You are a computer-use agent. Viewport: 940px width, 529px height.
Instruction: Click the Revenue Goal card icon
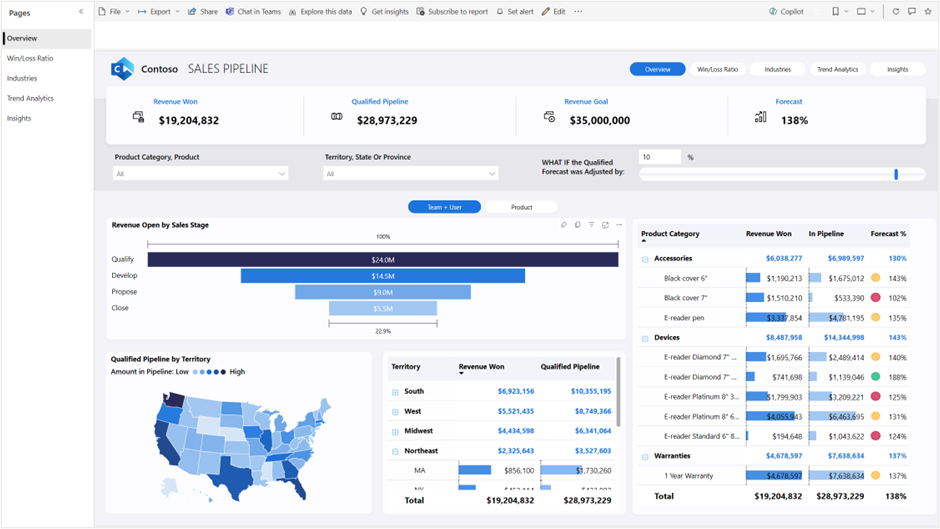click(549, 116)
